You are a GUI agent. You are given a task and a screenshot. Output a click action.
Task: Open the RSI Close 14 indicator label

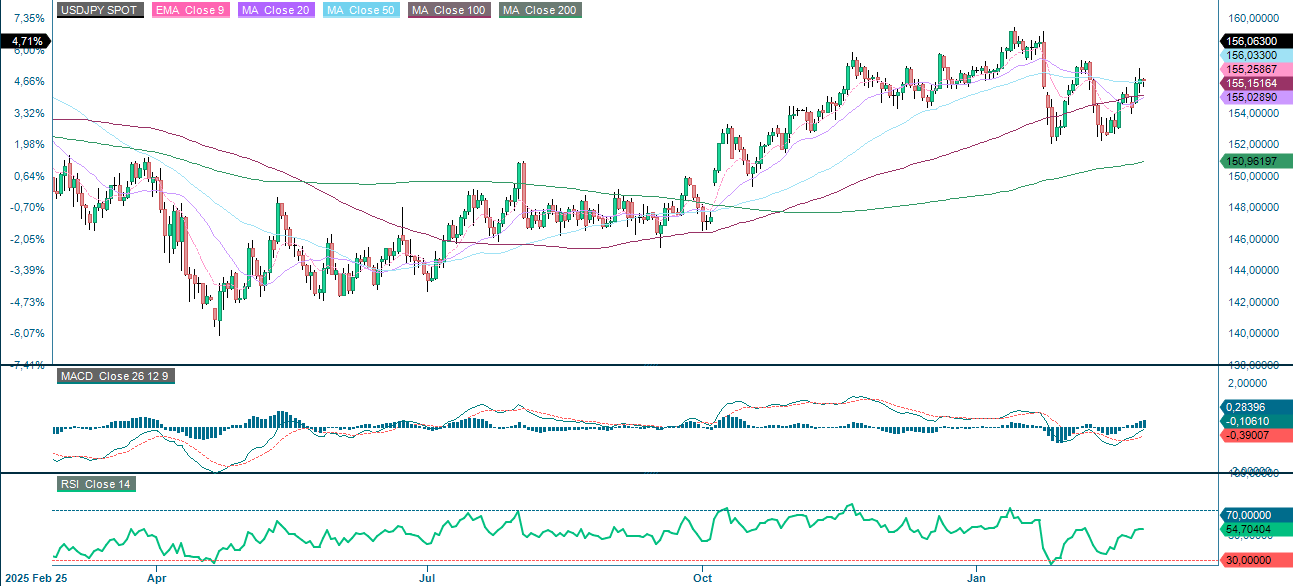[95, 484]
